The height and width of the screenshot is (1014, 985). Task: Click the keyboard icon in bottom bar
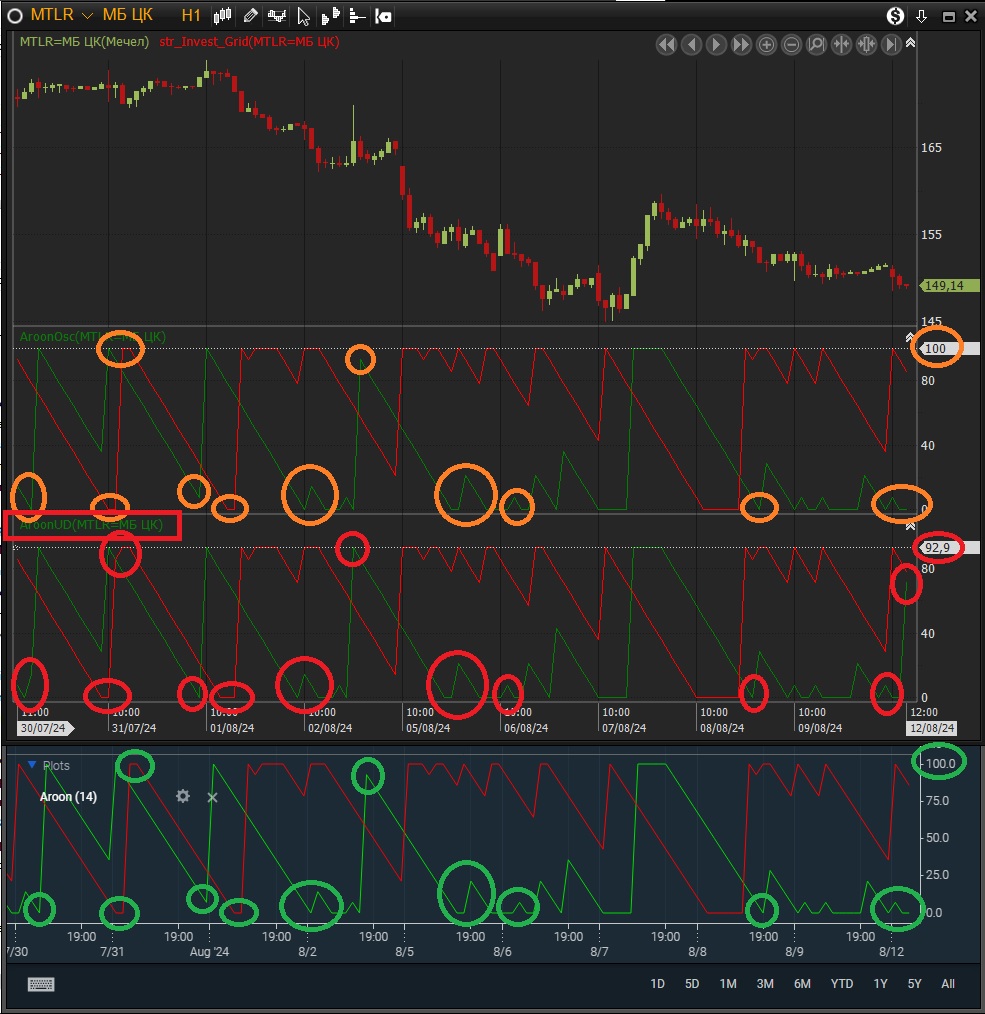coord(41,984)
